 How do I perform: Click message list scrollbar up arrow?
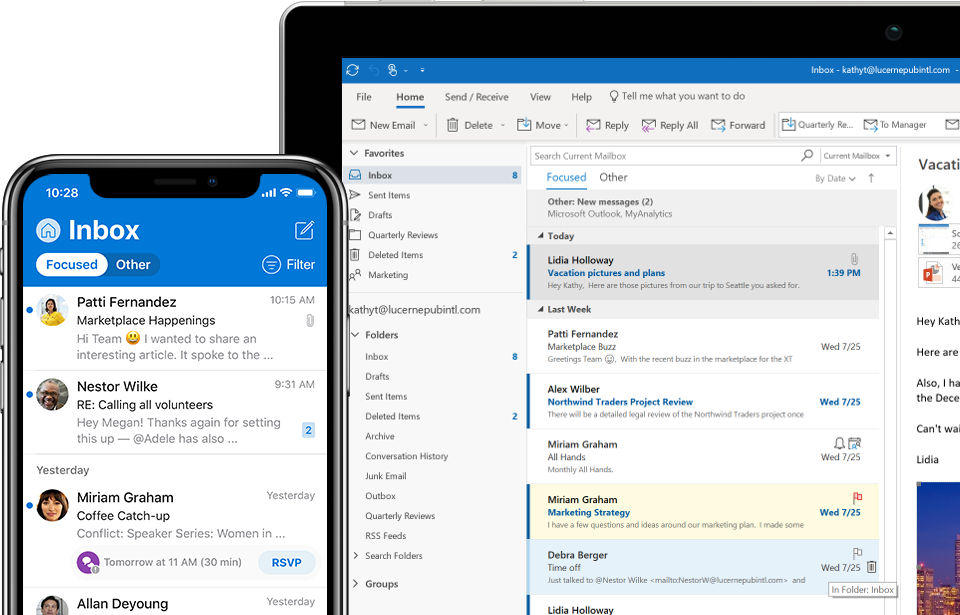tap(890, 233)
